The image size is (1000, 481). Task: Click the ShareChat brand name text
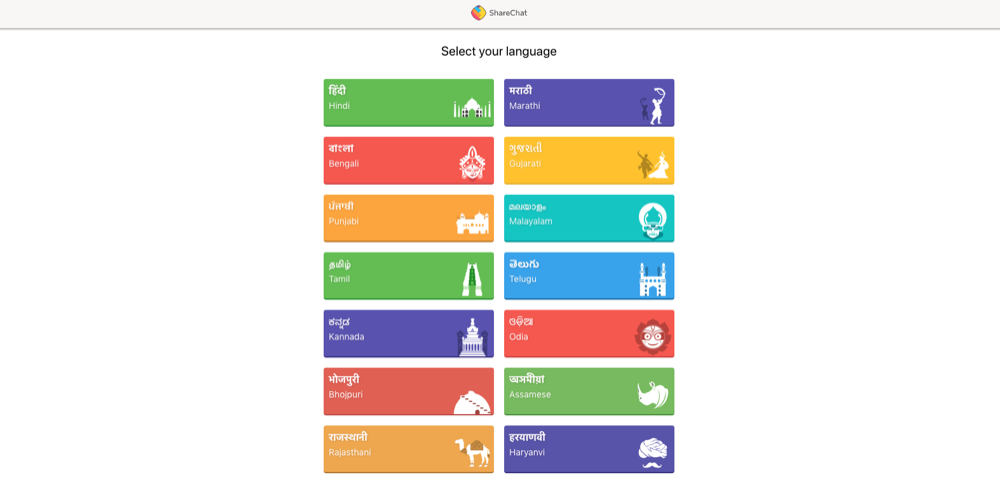click(x=508, y=13)
